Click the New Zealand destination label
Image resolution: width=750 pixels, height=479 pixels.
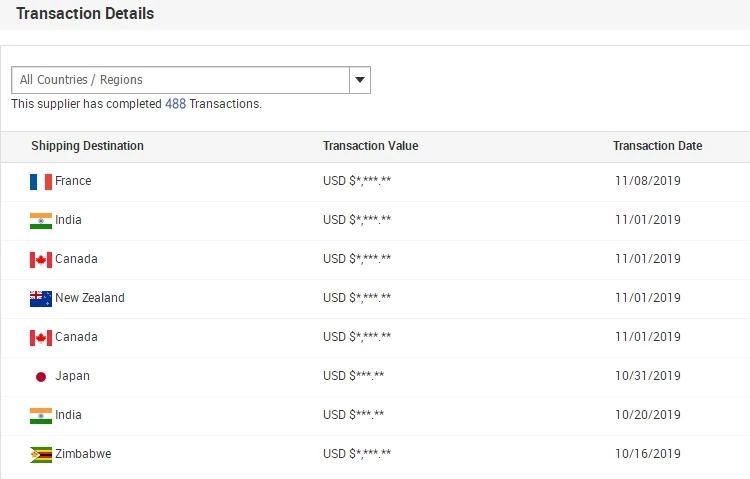click(90, 298)
